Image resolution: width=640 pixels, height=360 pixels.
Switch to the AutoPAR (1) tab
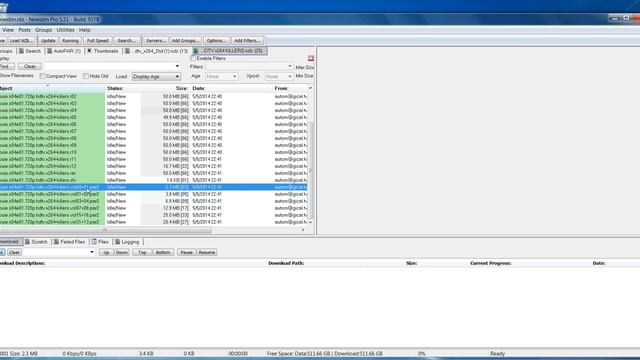pos(64,51)
